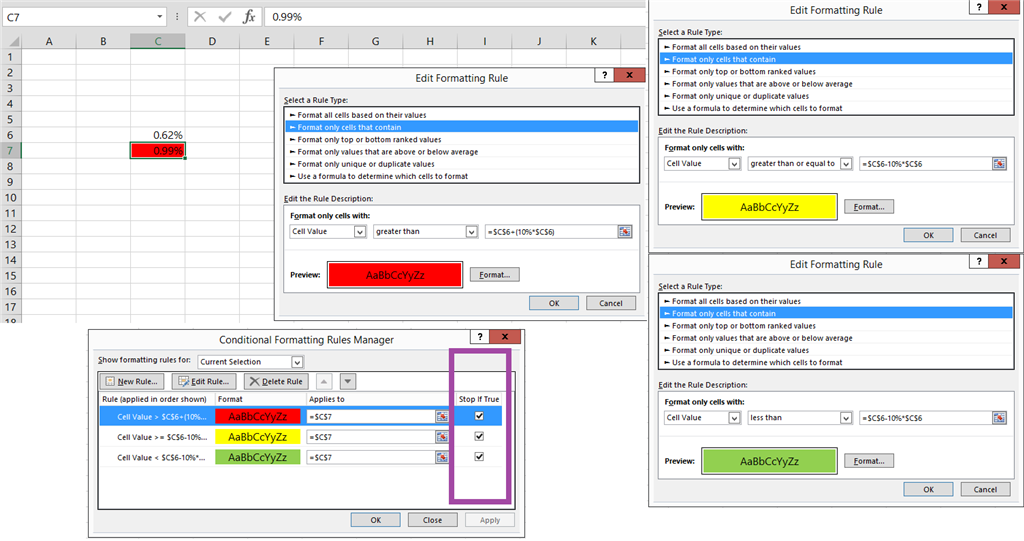1024x541 pixels.
Task: Click help (?) in the red rule dialog
Action: tap(604, 75)
